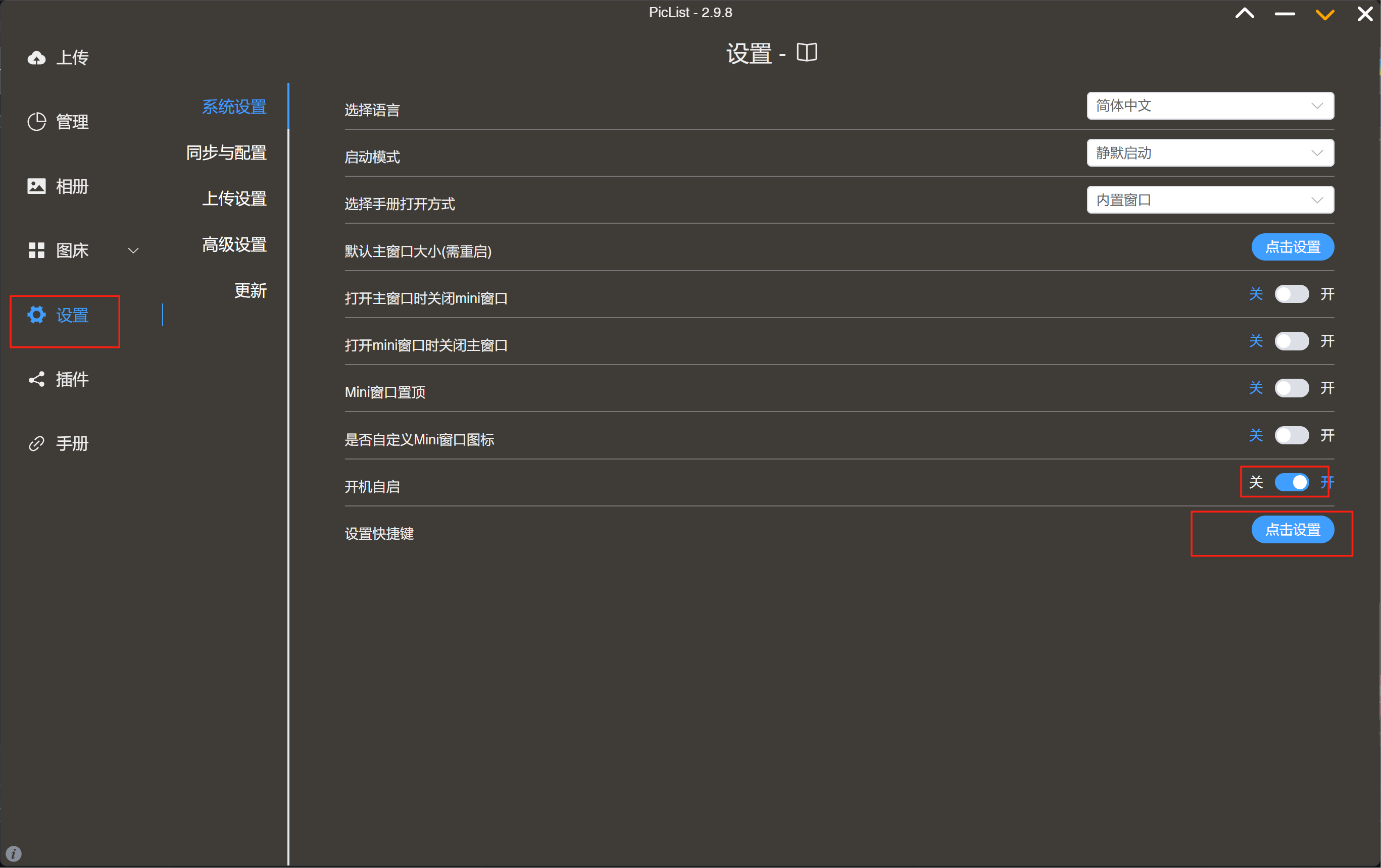Toggle Mini窗口置顶 on
This screenshot has width=1381, height=868.
tap(1292, 388)
